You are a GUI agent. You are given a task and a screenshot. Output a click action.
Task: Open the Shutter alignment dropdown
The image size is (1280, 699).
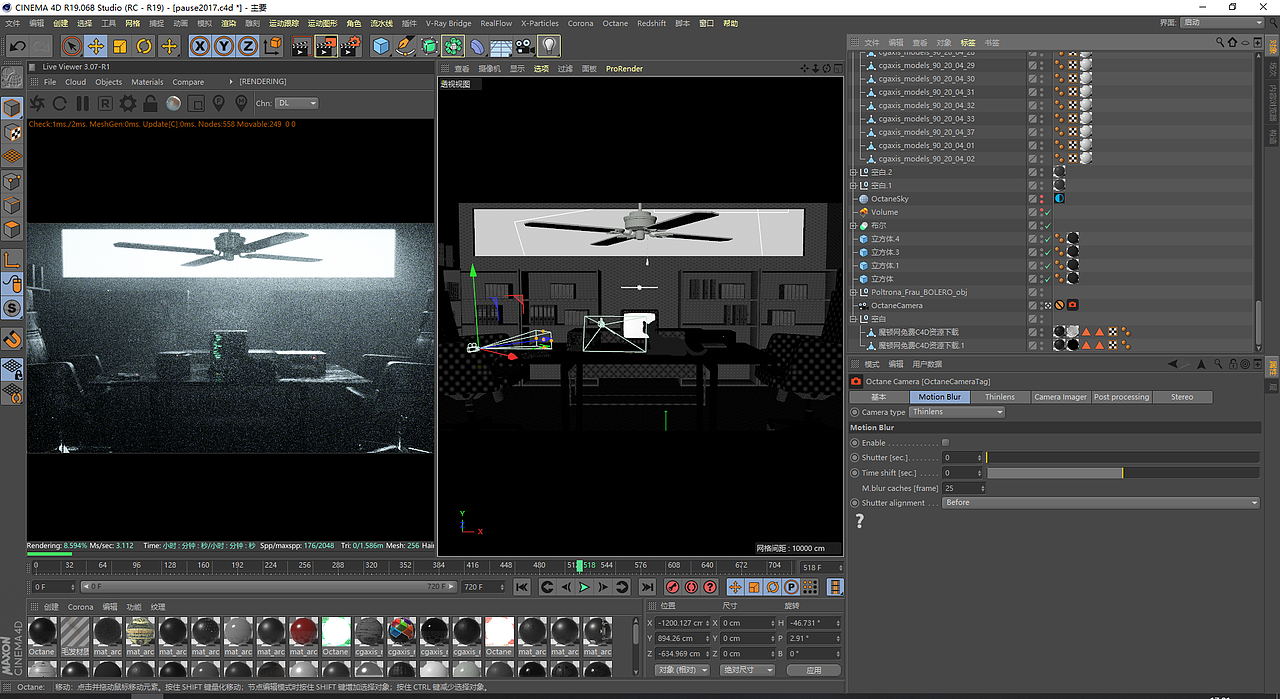1101,503
